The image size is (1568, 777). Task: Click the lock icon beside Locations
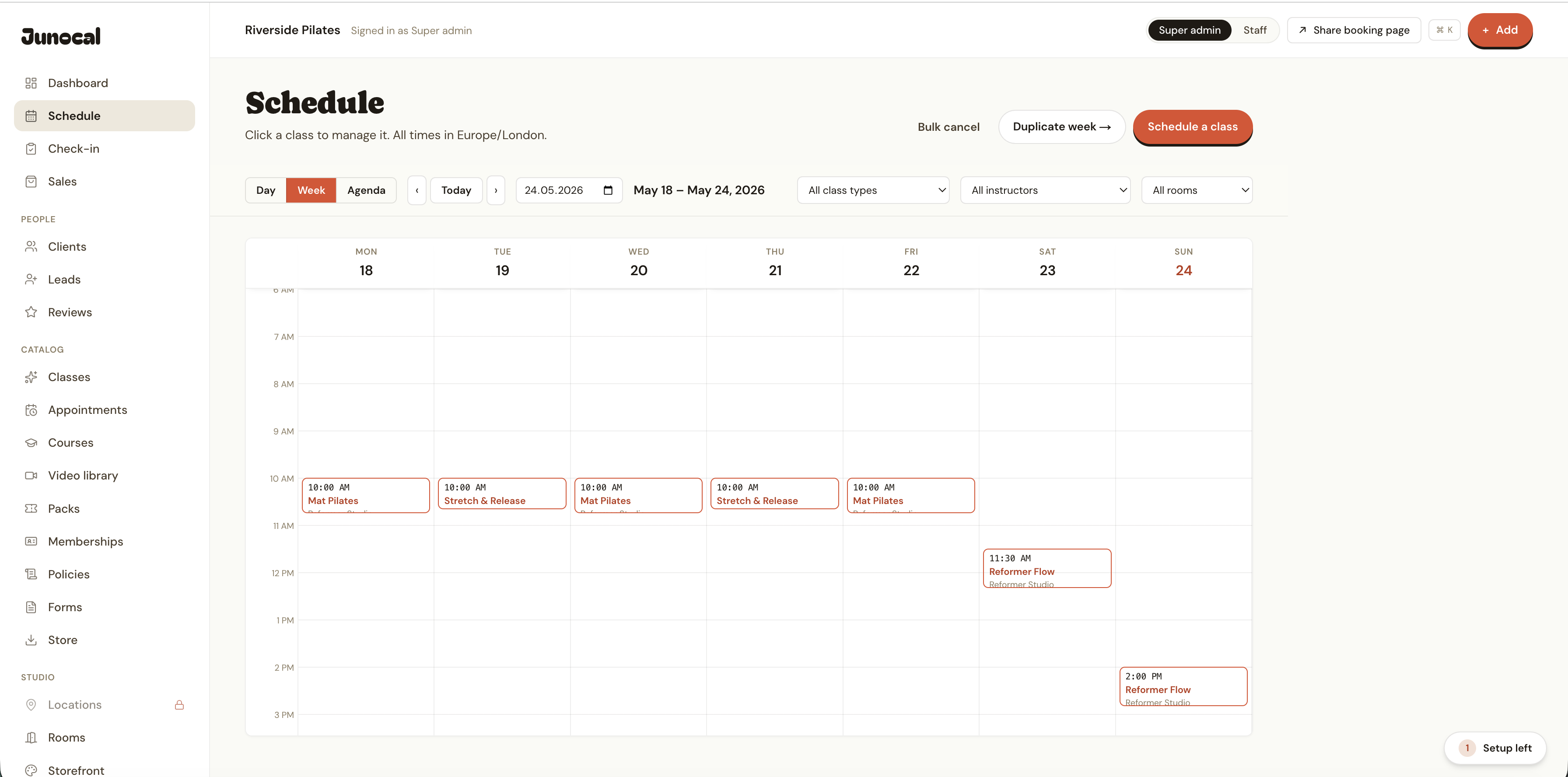(179, 704)
